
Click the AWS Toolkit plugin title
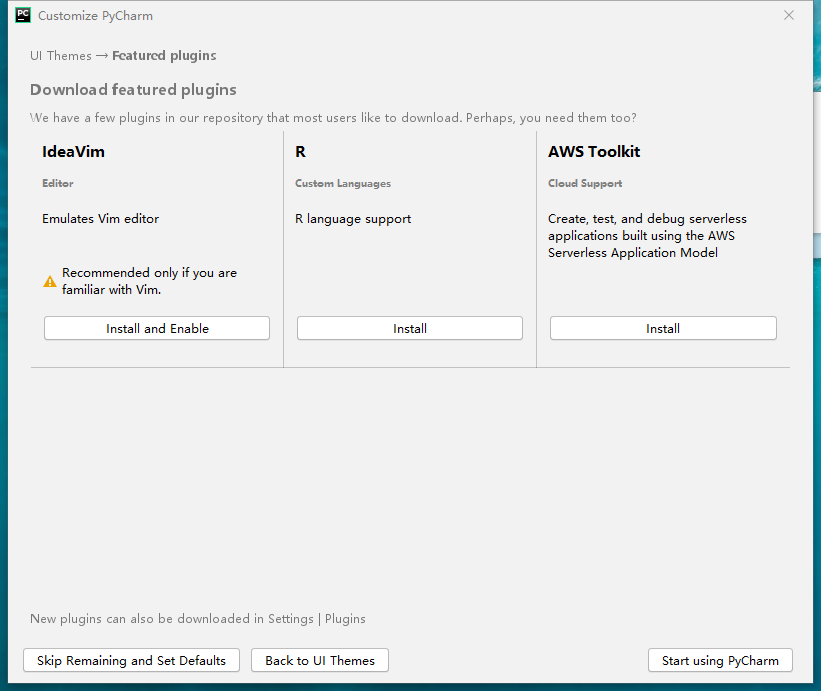coord(594,151)
